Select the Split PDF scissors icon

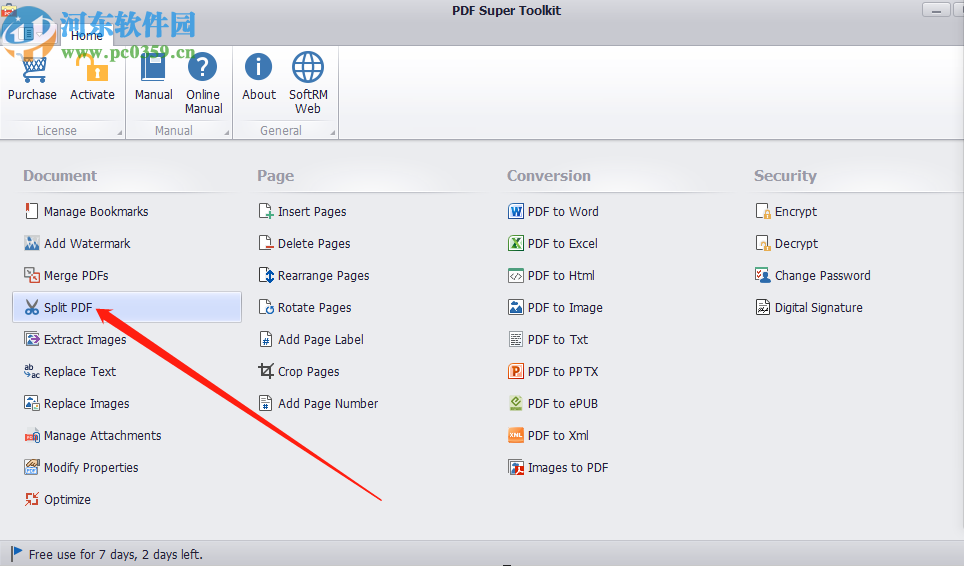31,307
